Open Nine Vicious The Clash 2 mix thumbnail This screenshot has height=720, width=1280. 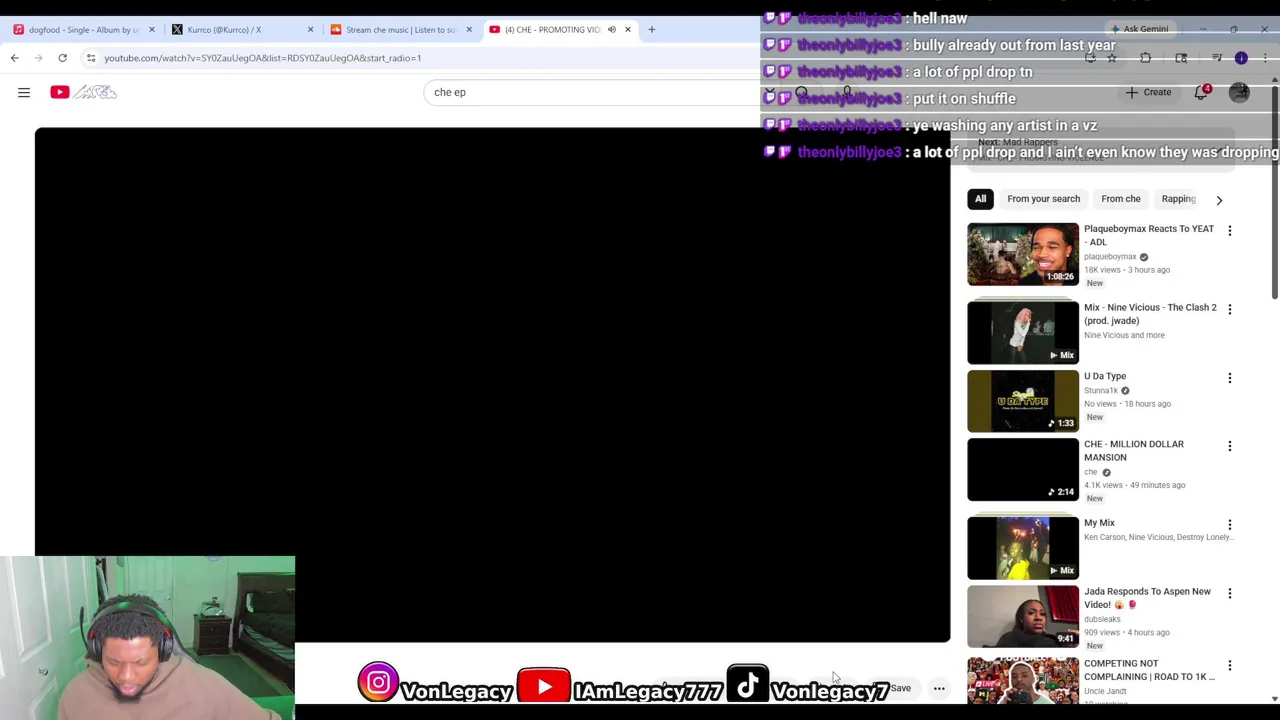(1023, 332)
